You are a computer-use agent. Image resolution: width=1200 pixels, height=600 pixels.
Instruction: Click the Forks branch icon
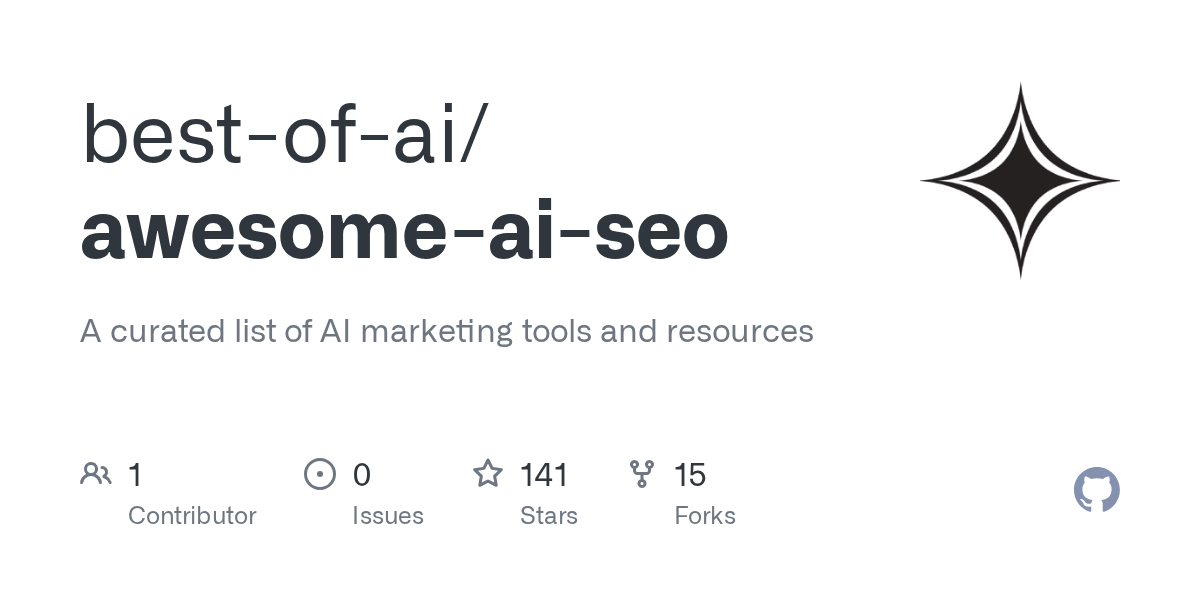pyautogui.click(x=642, y=474)
